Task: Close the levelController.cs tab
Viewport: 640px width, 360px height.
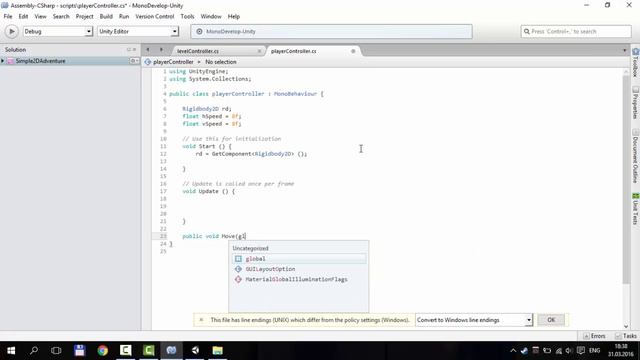Action: click(259, 51)
